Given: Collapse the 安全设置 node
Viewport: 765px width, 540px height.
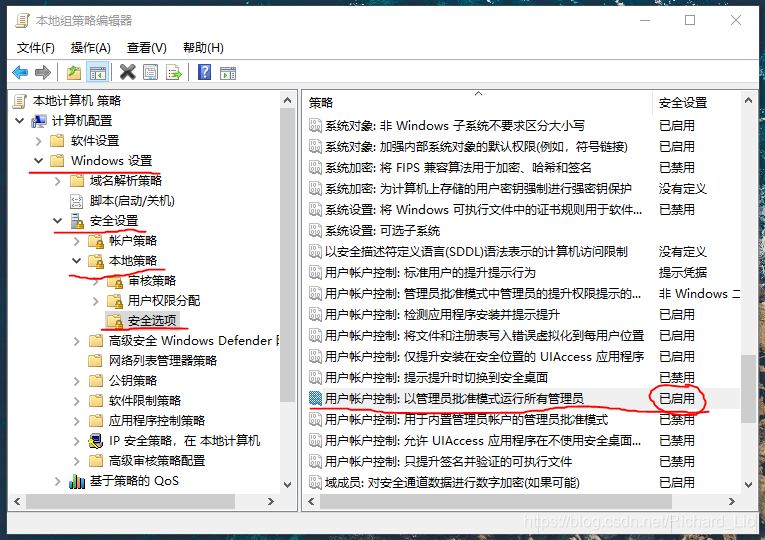Looking at the screenshot, I should coord(58,221).
